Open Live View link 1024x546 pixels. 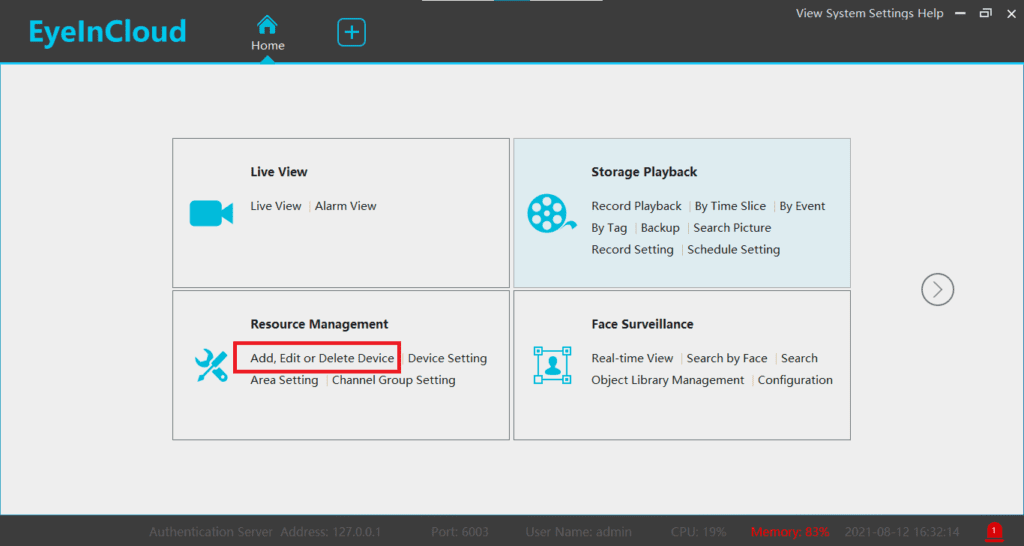pyautogui.click(x=276, y=206)
